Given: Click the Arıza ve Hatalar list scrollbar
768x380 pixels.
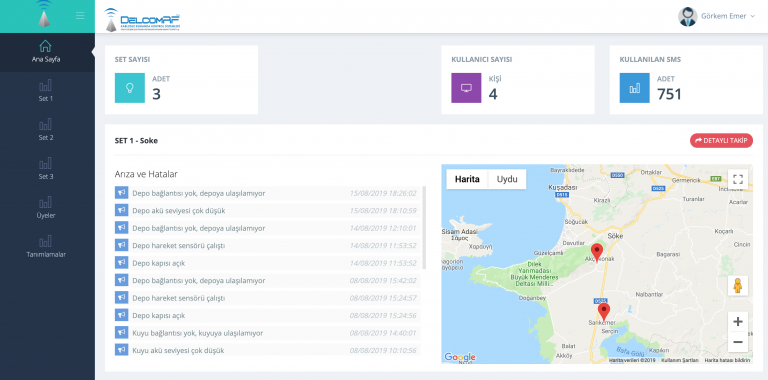Looking at the screenshot, I should (x=424, y=228).
